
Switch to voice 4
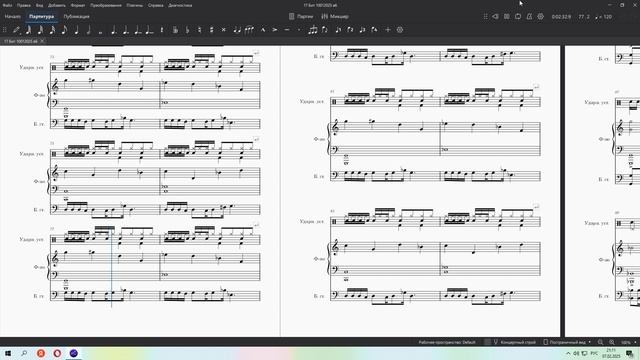tap(374, 30)
